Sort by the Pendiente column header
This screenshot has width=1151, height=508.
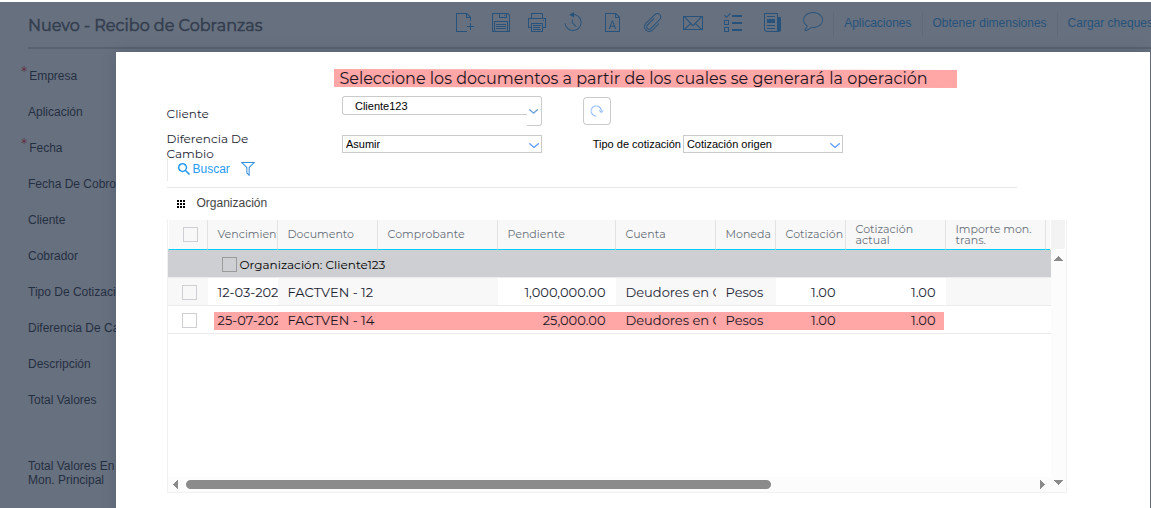(536, 234)
